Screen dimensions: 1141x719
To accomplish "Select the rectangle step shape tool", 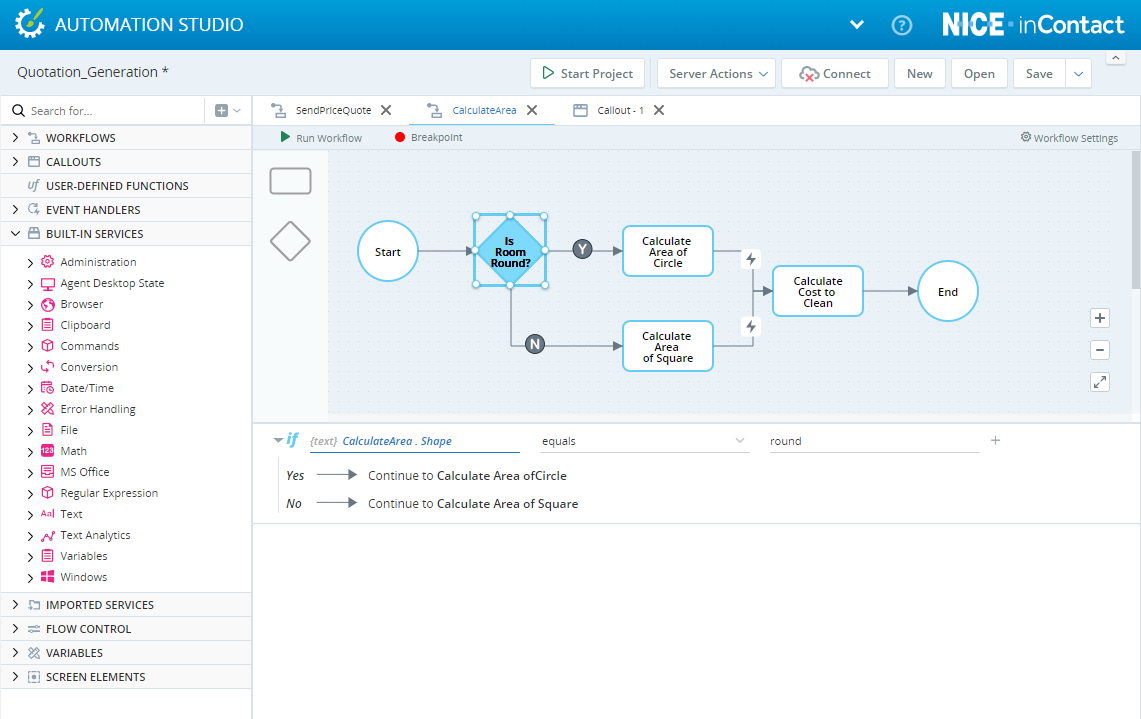I will 290,180.
